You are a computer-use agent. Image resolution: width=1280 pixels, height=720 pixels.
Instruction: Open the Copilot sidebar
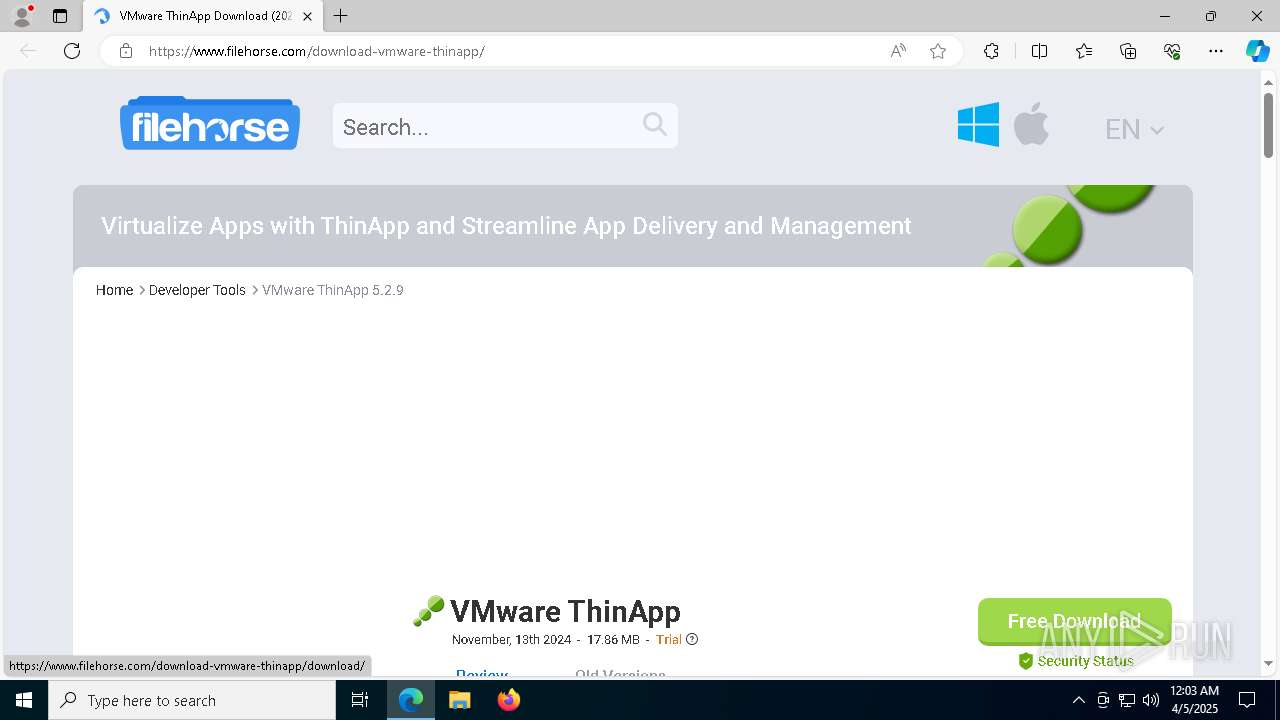click(1257, 51)
